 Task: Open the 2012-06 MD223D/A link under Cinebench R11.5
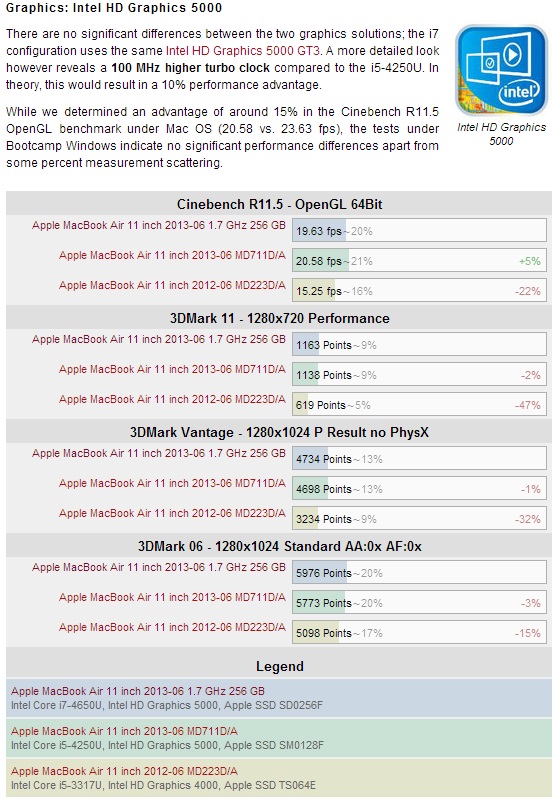(172, 285)
